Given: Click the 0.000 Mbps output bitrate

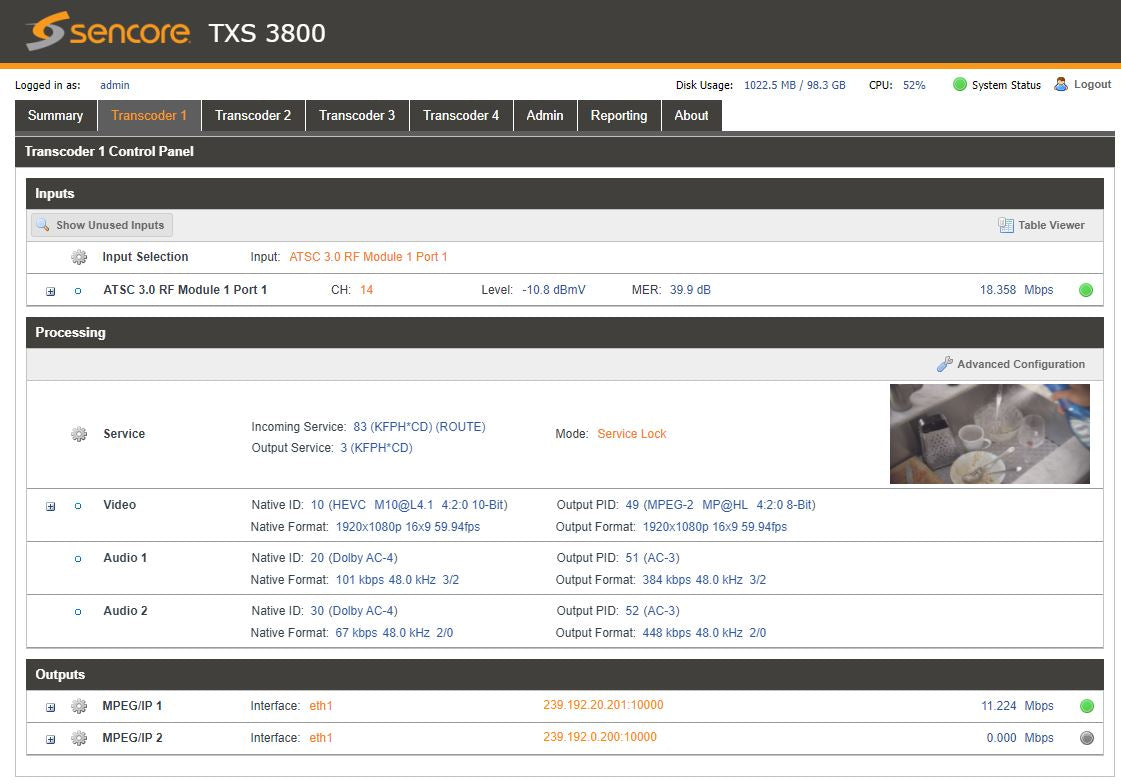Looking at the screenshot, I should click(1019, 738).
